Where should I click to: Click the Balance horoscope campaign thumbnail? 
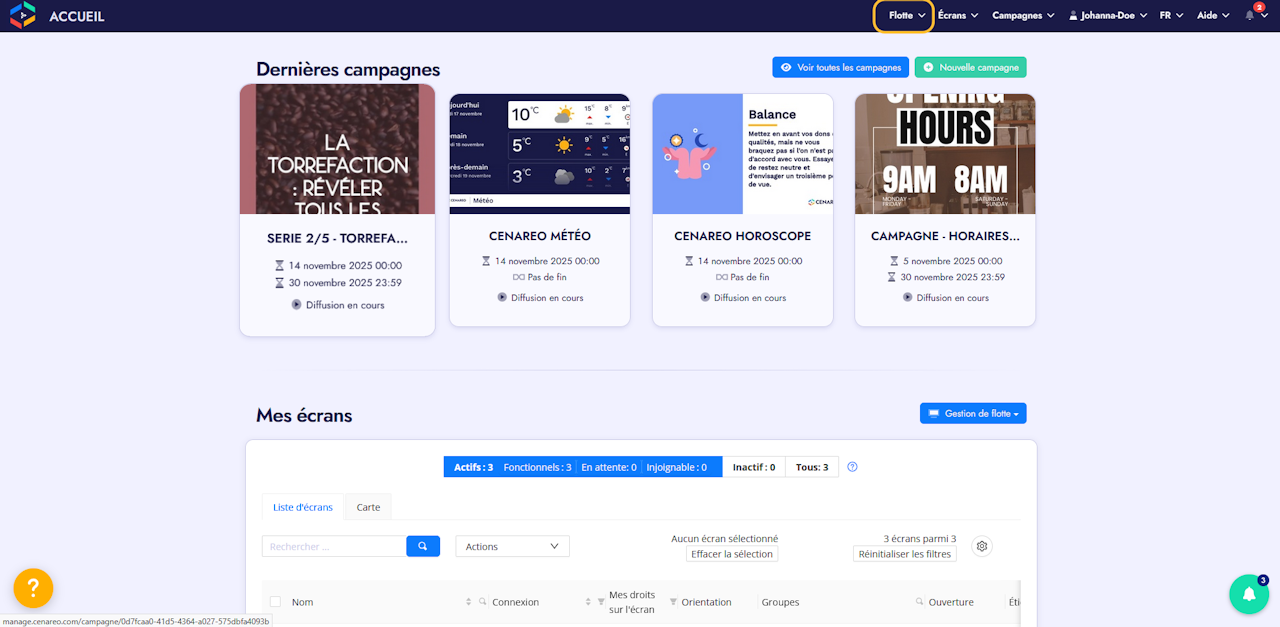point(743,154)
